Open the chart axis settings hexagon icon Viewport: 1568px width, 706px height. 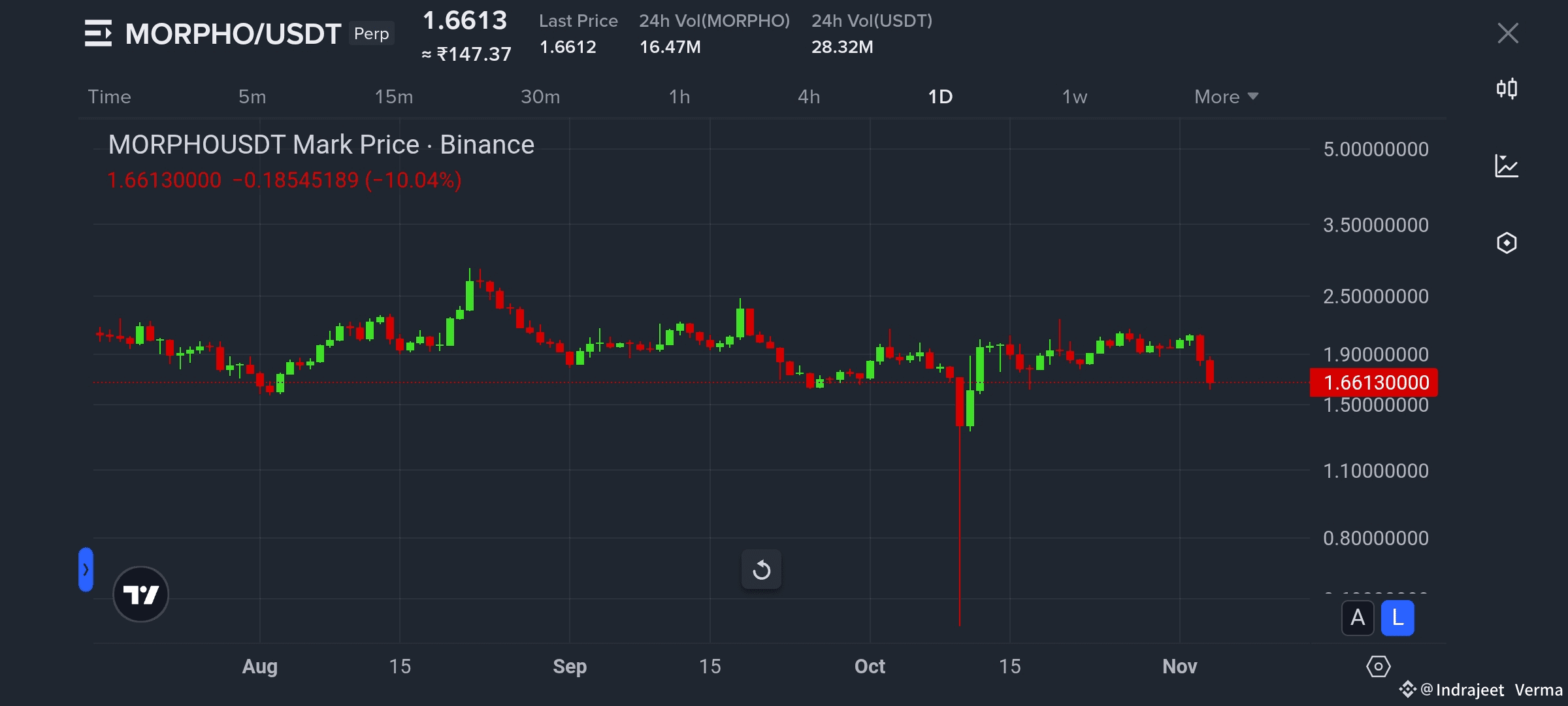1378,667
